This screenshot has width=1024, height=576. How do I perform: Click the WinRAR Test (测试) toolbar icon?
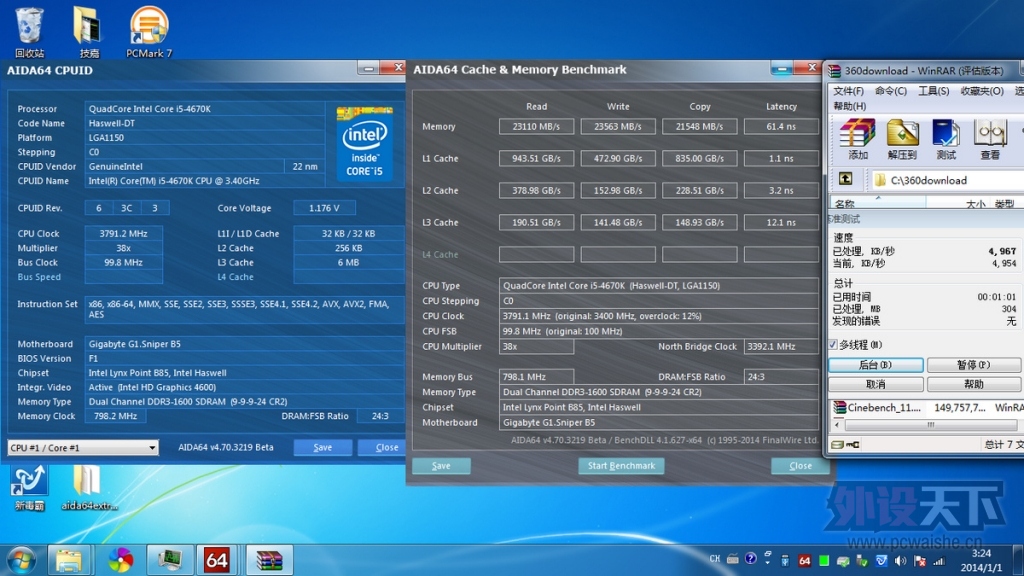[x=946, y=139]
